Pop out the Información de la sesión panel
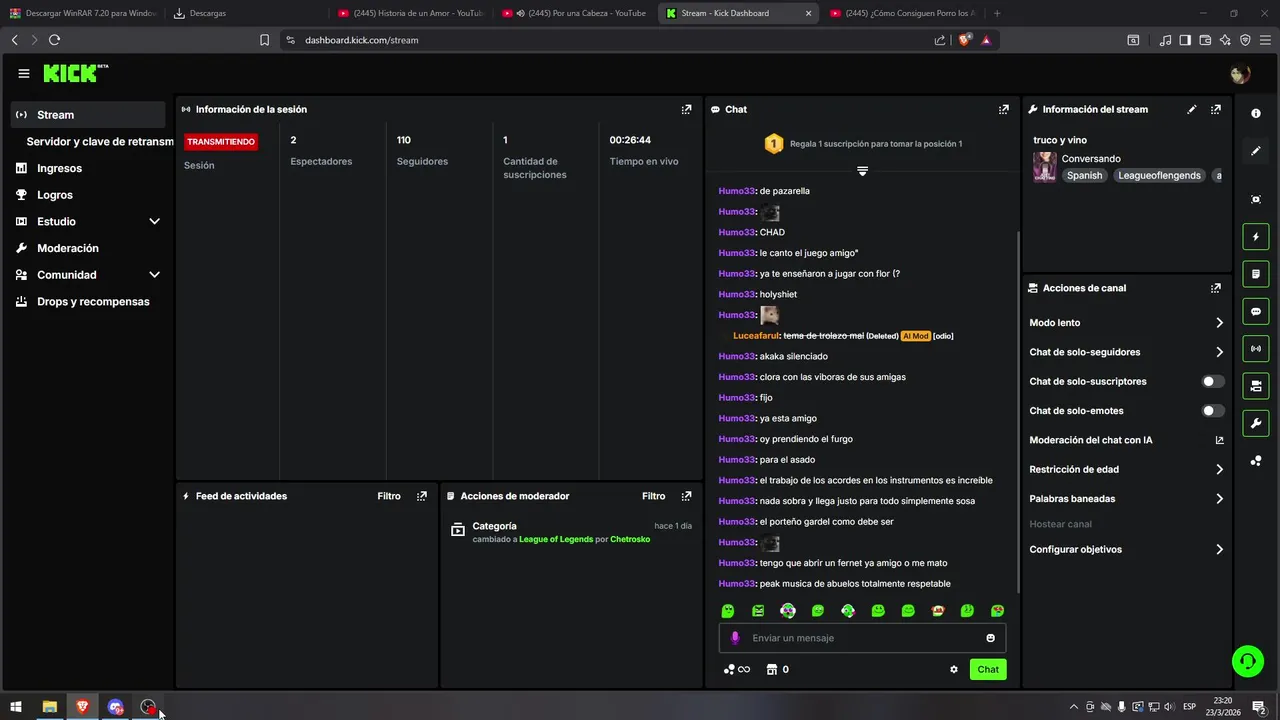This screenshot has height=720, width=1280. pyautogui.click(x=686, y=109)
